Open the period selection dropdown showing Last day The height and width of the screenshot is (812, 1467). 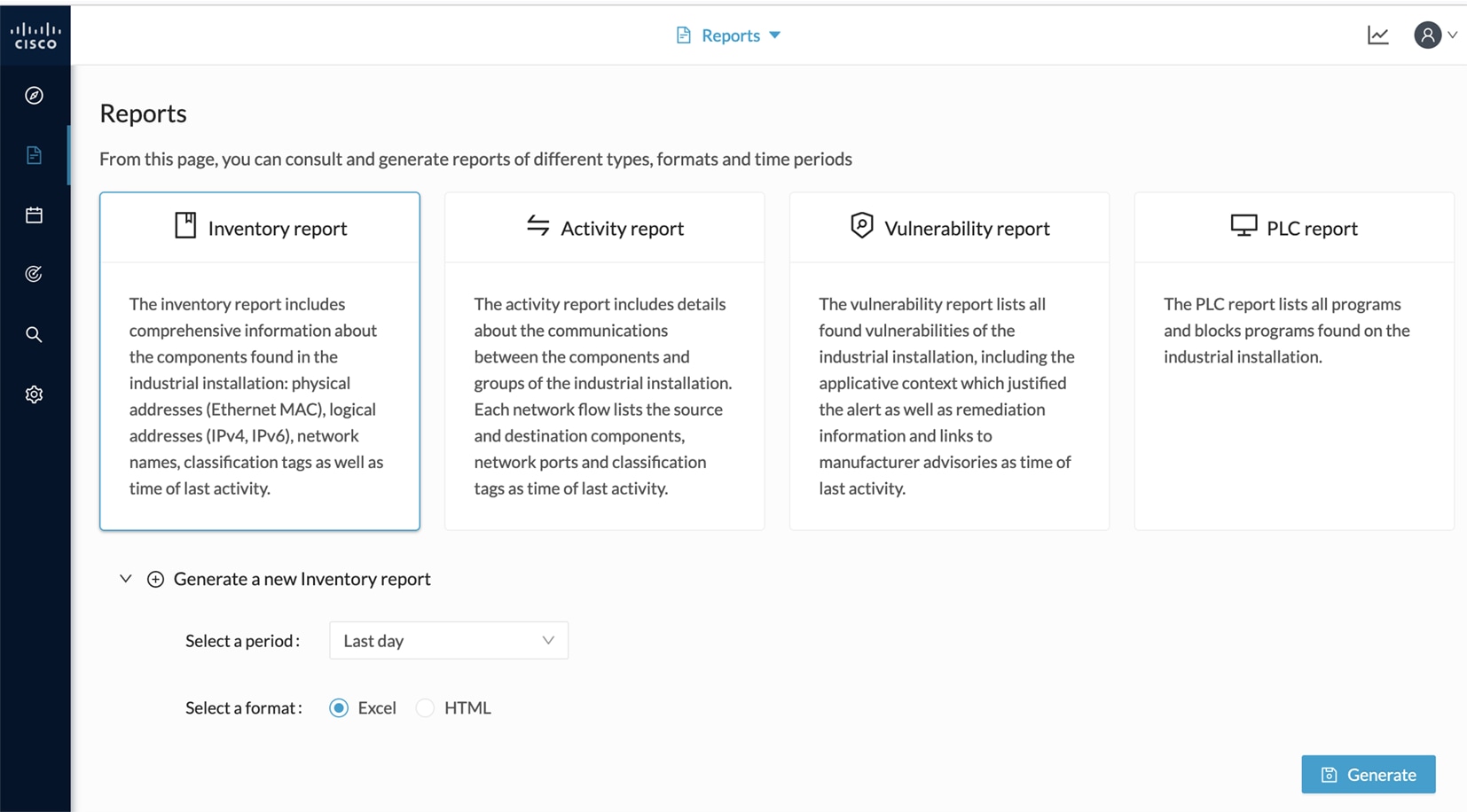pos(448,640)
